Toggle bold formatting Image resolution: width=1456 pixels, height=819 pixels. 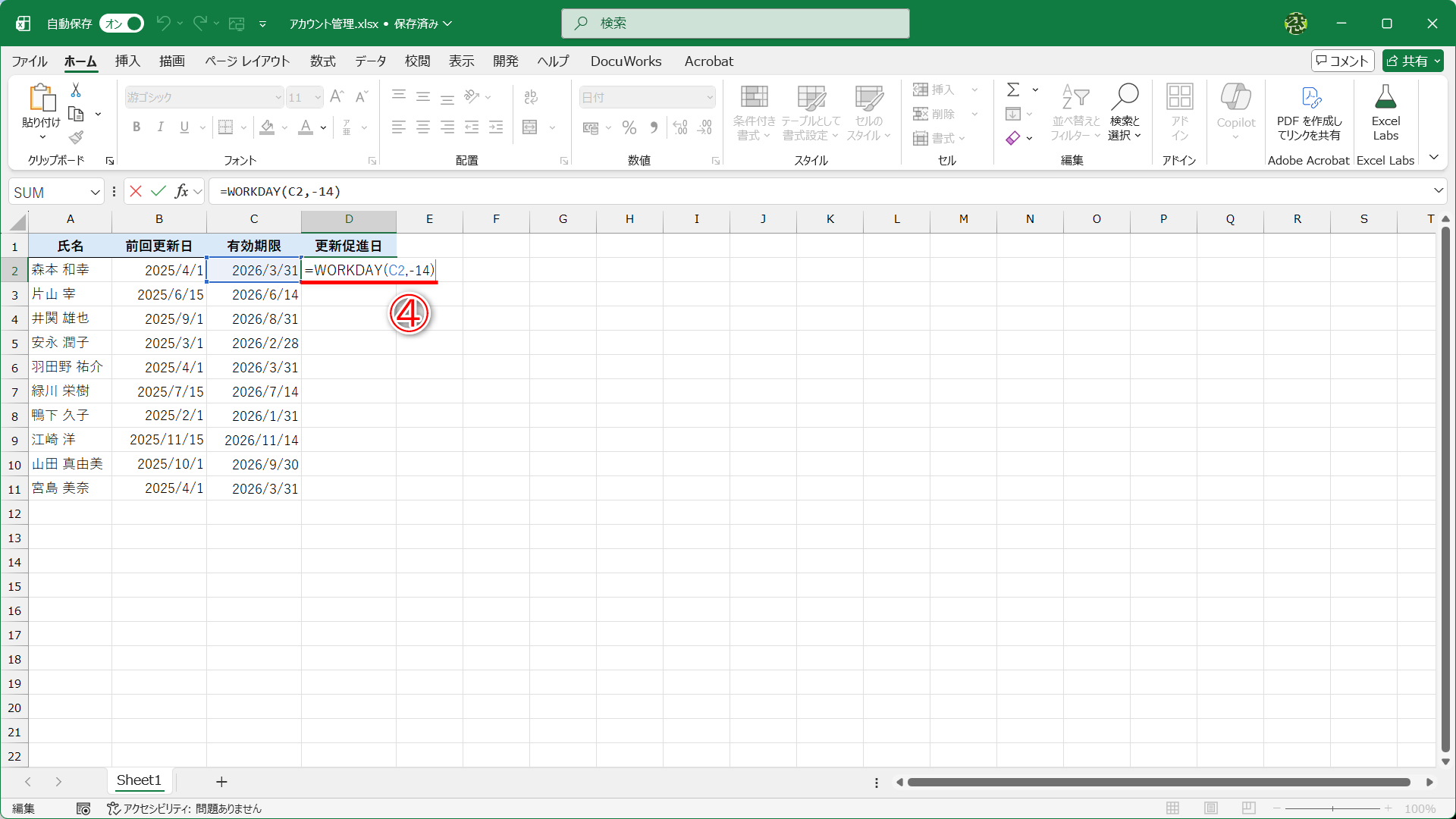(136, 127)
